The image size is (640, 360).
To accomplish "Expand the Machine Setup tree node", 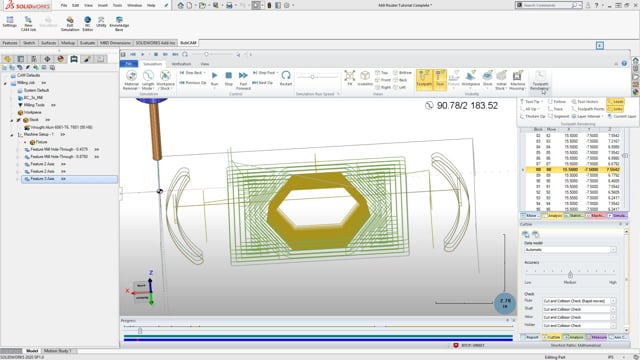I will 12,135.
